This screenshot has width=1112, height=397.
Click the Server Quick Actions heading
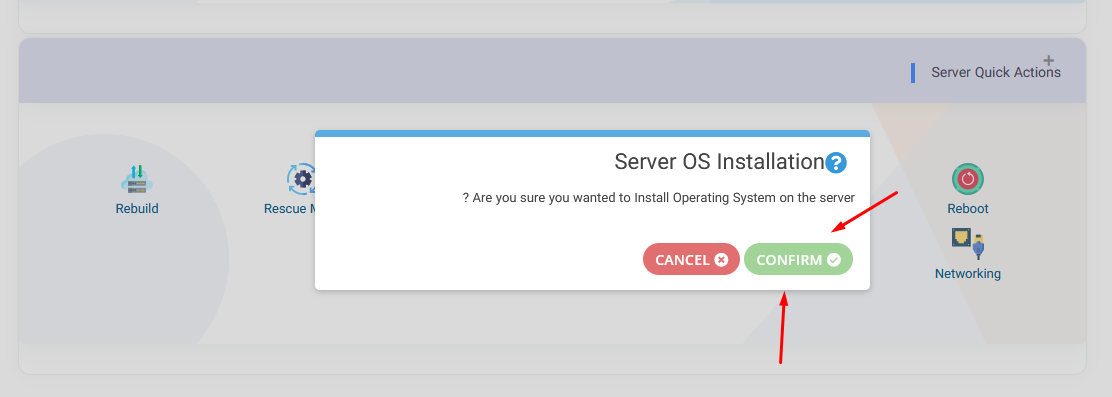coord(996,72)
